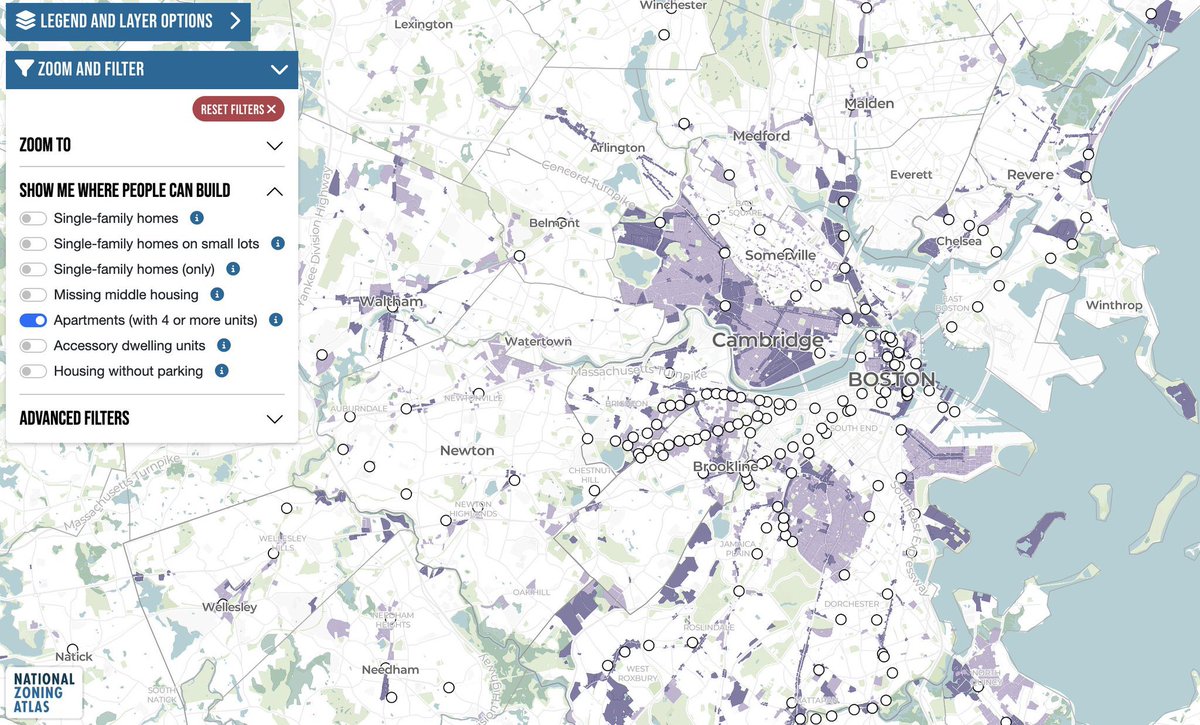Click the Dorchester label on map
Image resolution: width=1200 pixels, height=725 pixels.
[x=853, y=603]
